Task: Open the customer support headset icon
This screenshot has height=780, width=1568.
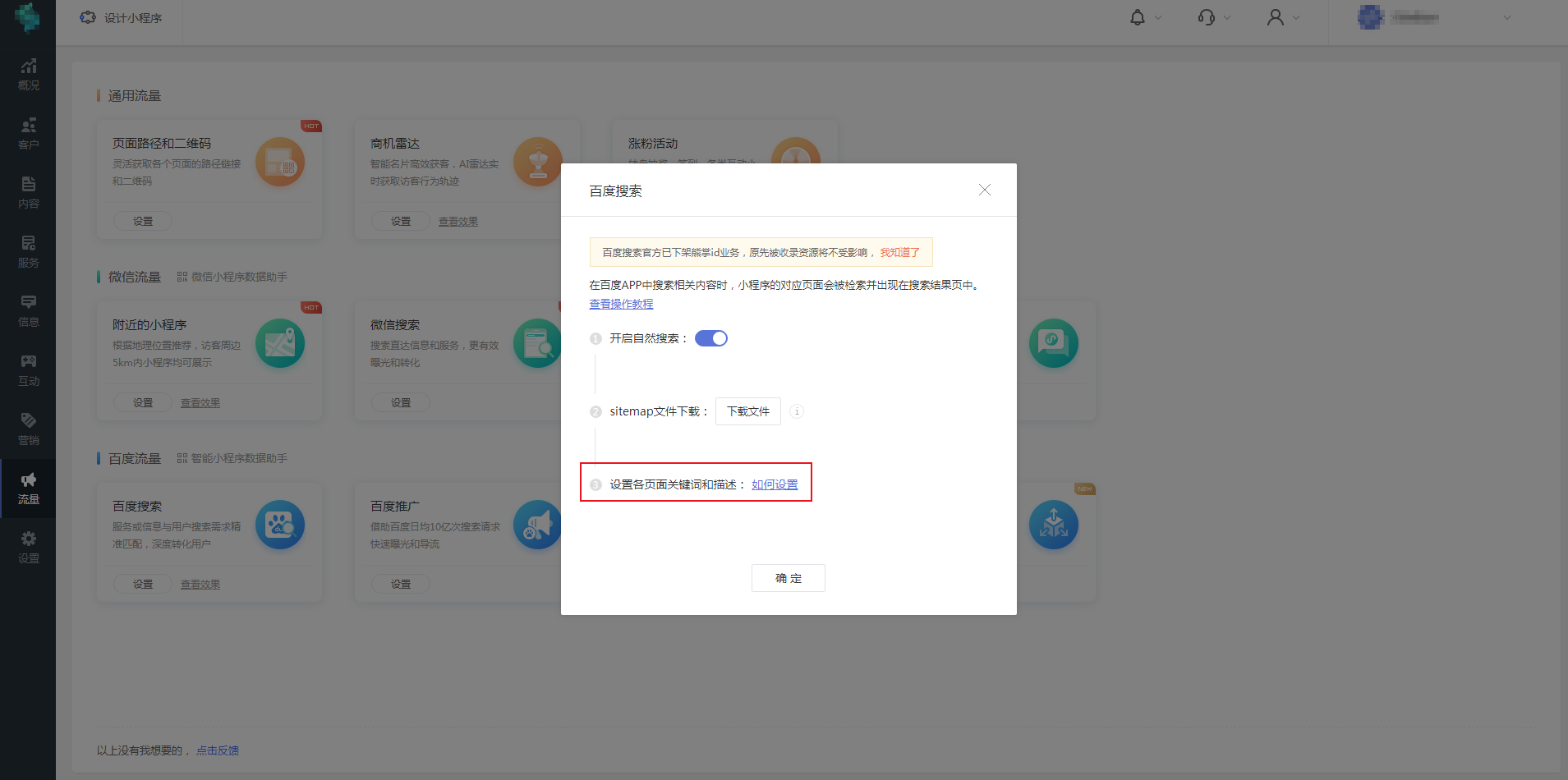Action: click(1206, 17)
